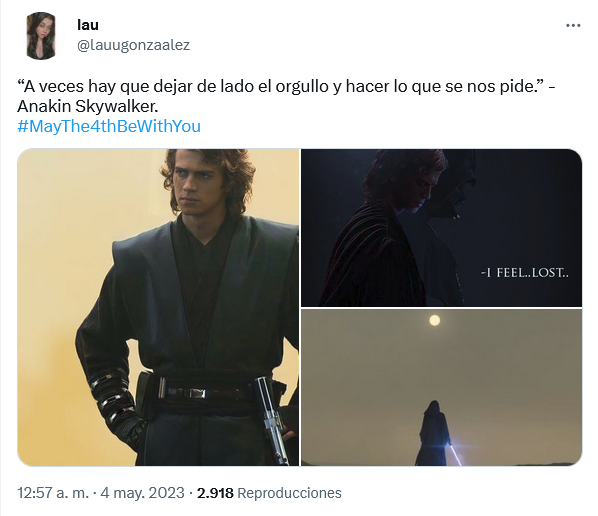View the dark top-right image with Vader
This screenshot has height=516, width=598.
[442, 228]
